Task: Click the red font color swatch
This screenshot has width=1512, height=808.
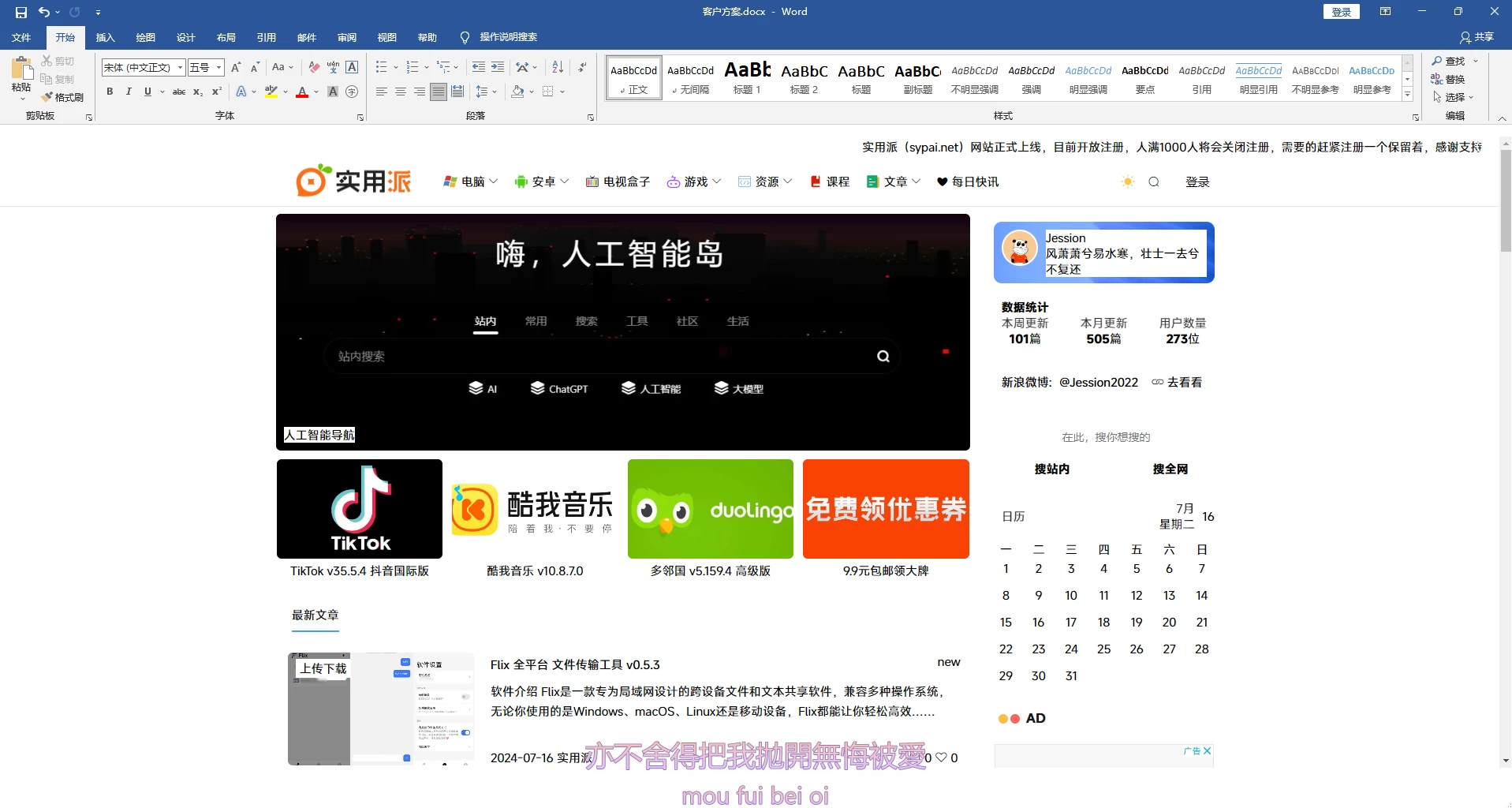Action: (301, 92)
